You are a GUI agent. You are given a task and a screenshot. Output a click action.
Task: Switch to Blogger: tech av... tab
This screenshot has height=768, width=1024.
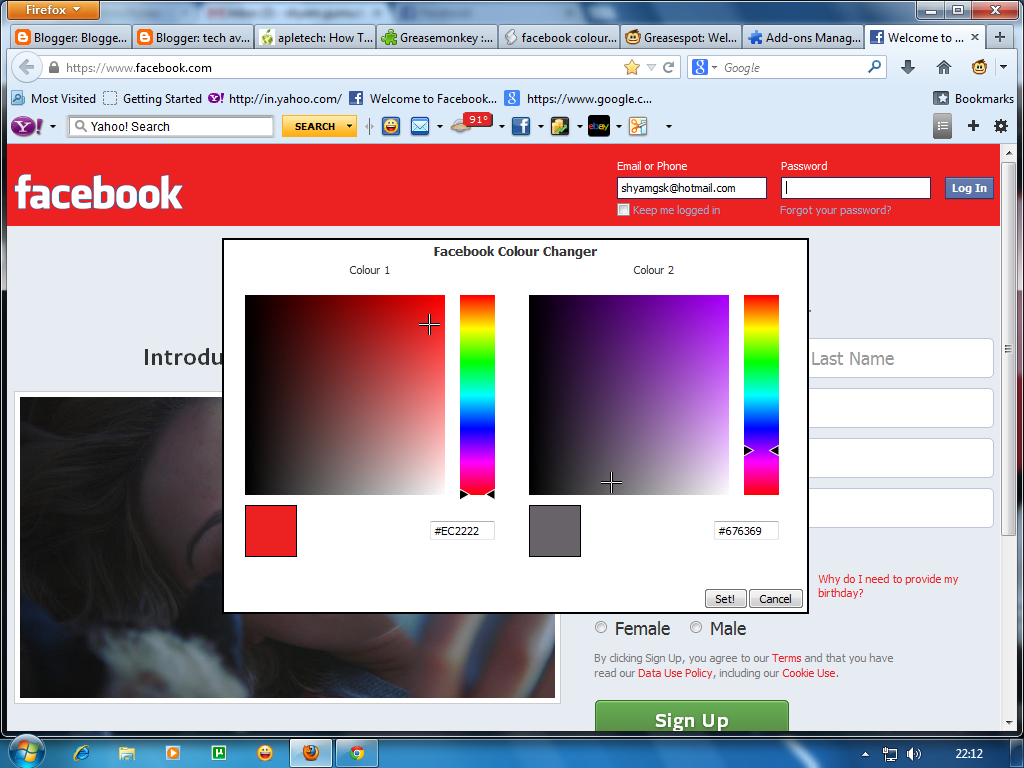pos(193,37)
